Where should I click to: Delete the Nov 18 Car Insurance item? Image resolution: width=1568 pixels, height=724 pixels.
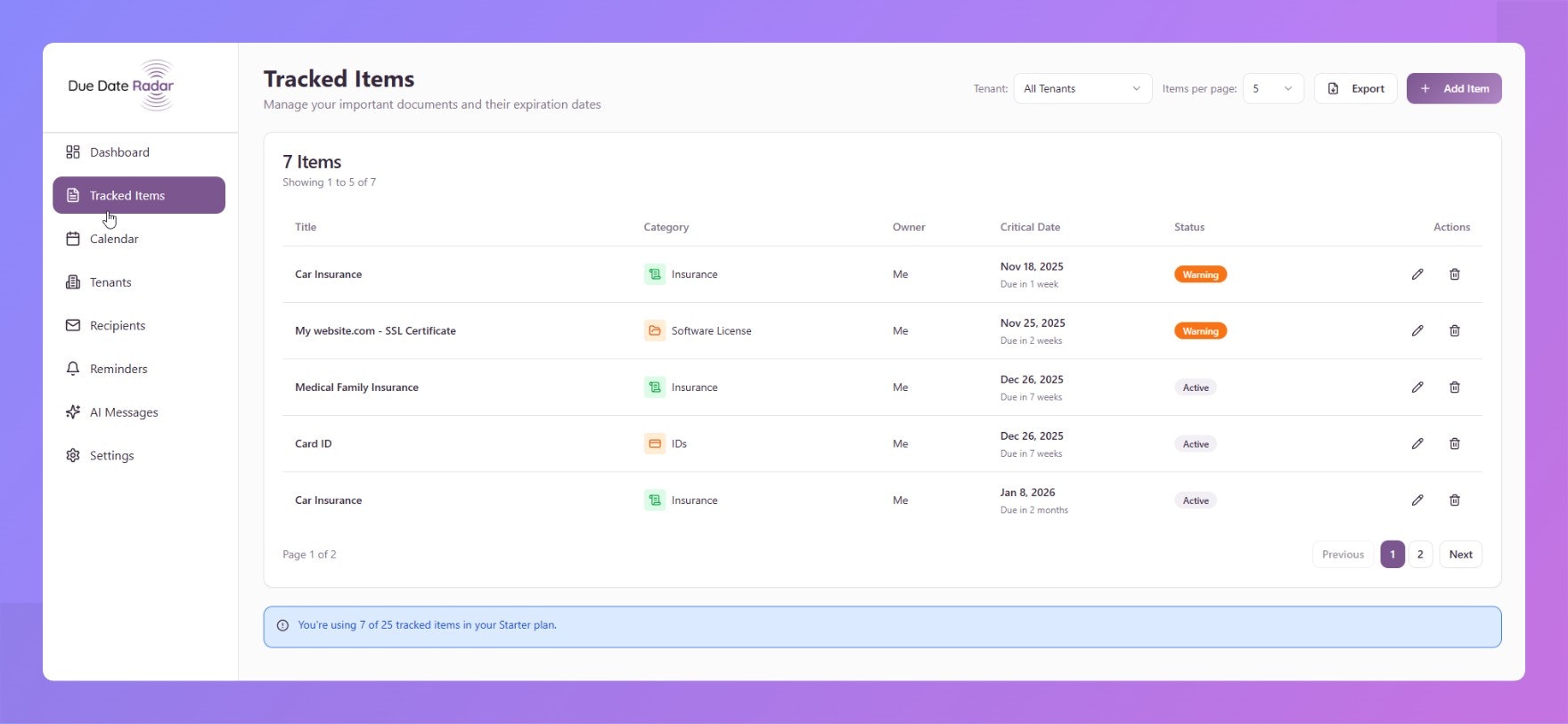(1454, 274)
